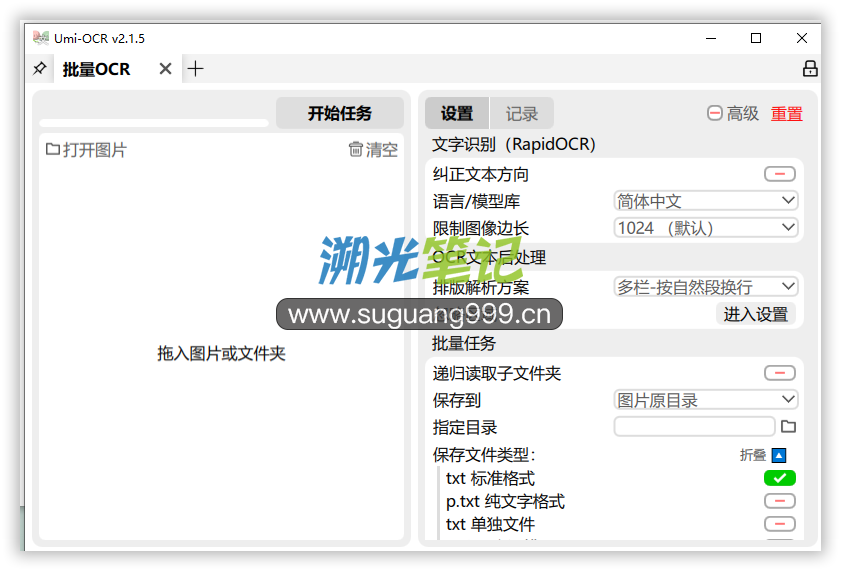Enable 递归读取子文件夹 switch
This screenshot has width=841, height=571.
(x=780, y=373)
